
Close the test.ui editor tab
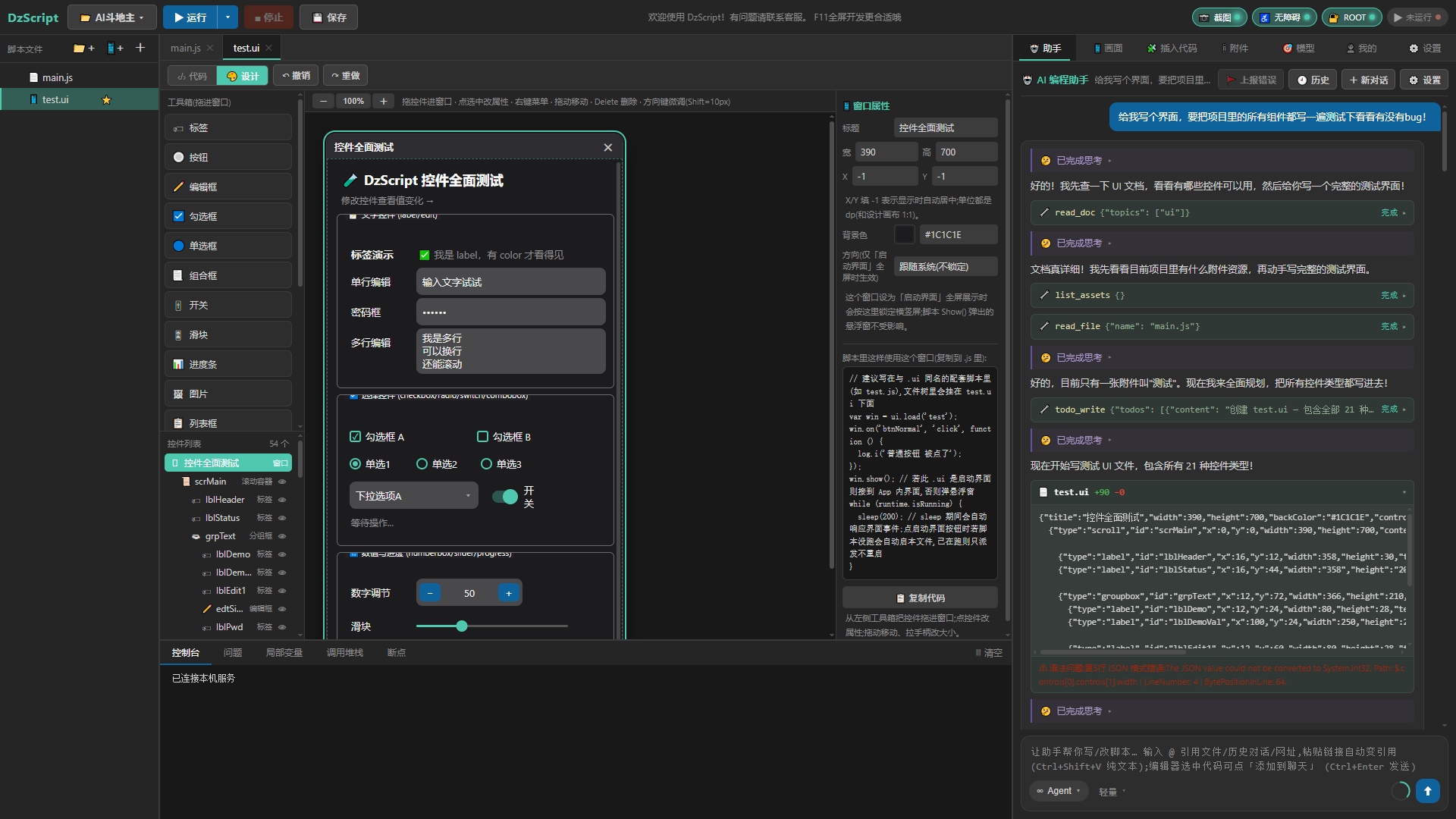268,48
